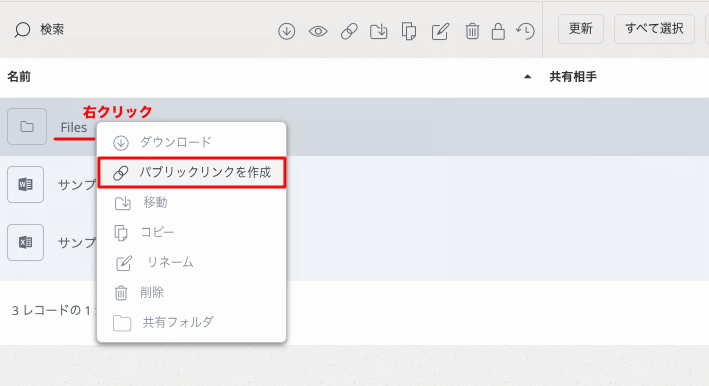Click the lock icon in toolbar
The height and width of the screenshot is (386, 709).
point(498,31)
